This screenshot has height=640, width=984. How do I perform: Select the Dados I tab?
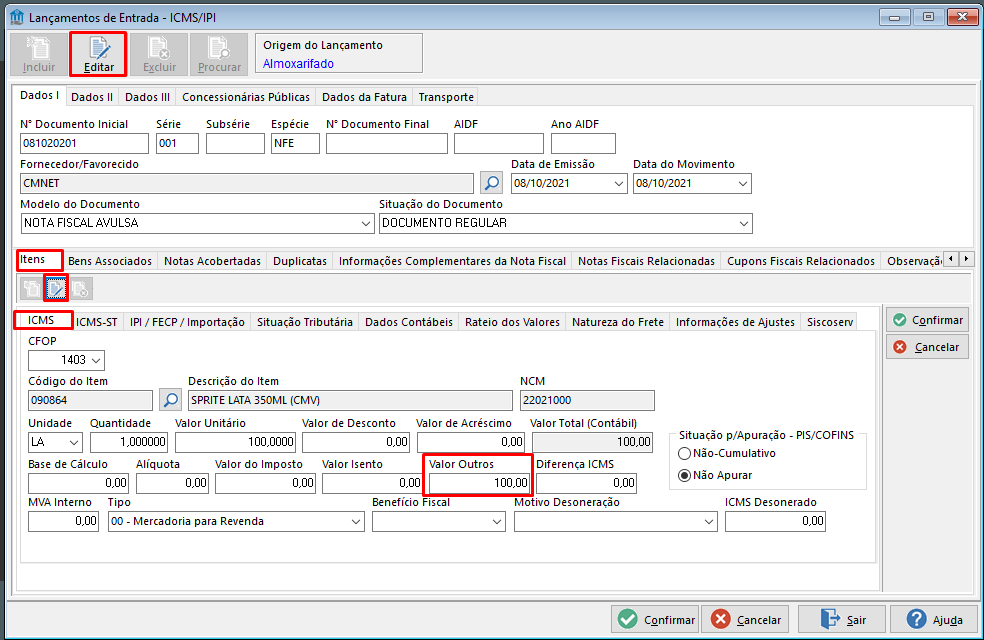(x=40, y=95)
